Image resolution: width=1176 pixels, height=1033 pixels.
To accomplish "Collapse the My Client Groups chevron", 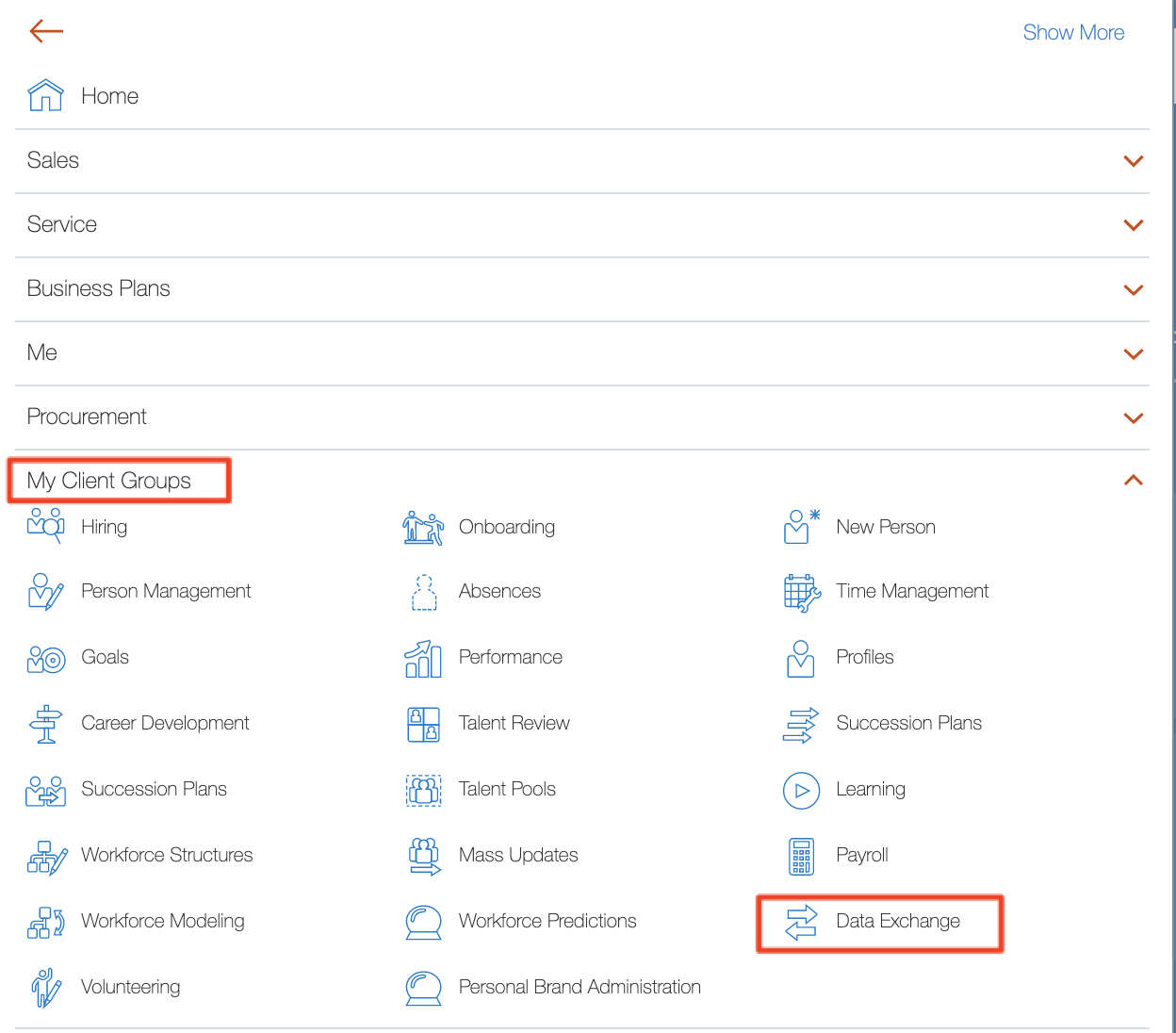I will point(1133,481).
